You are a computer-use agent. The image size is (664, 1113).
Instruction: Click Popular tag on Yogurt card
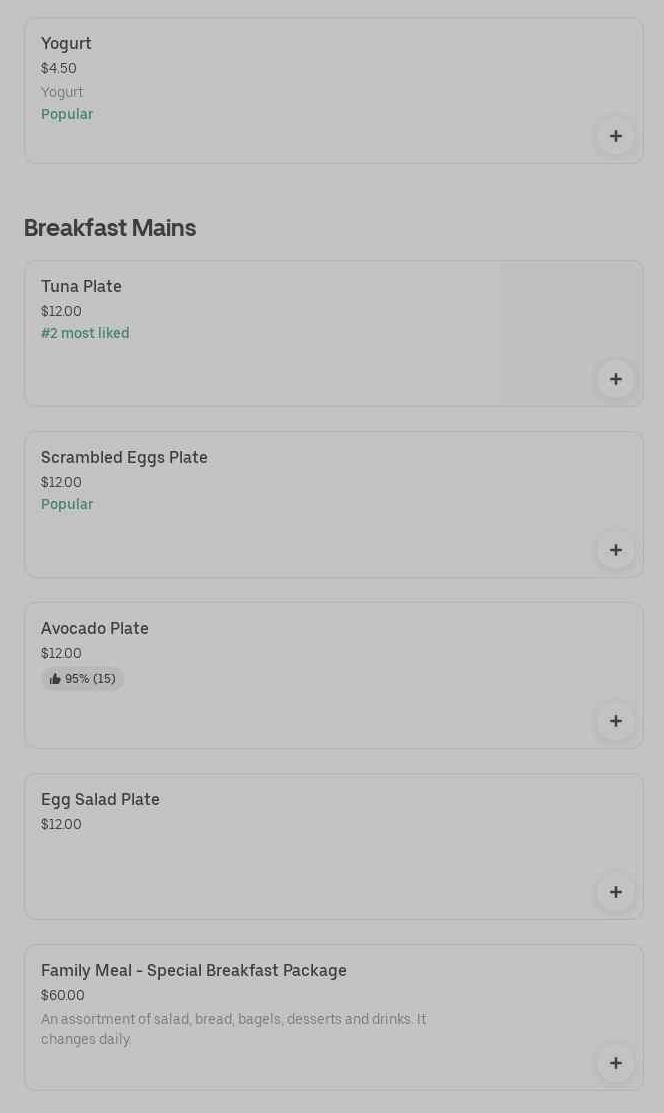tap(67, 115)
